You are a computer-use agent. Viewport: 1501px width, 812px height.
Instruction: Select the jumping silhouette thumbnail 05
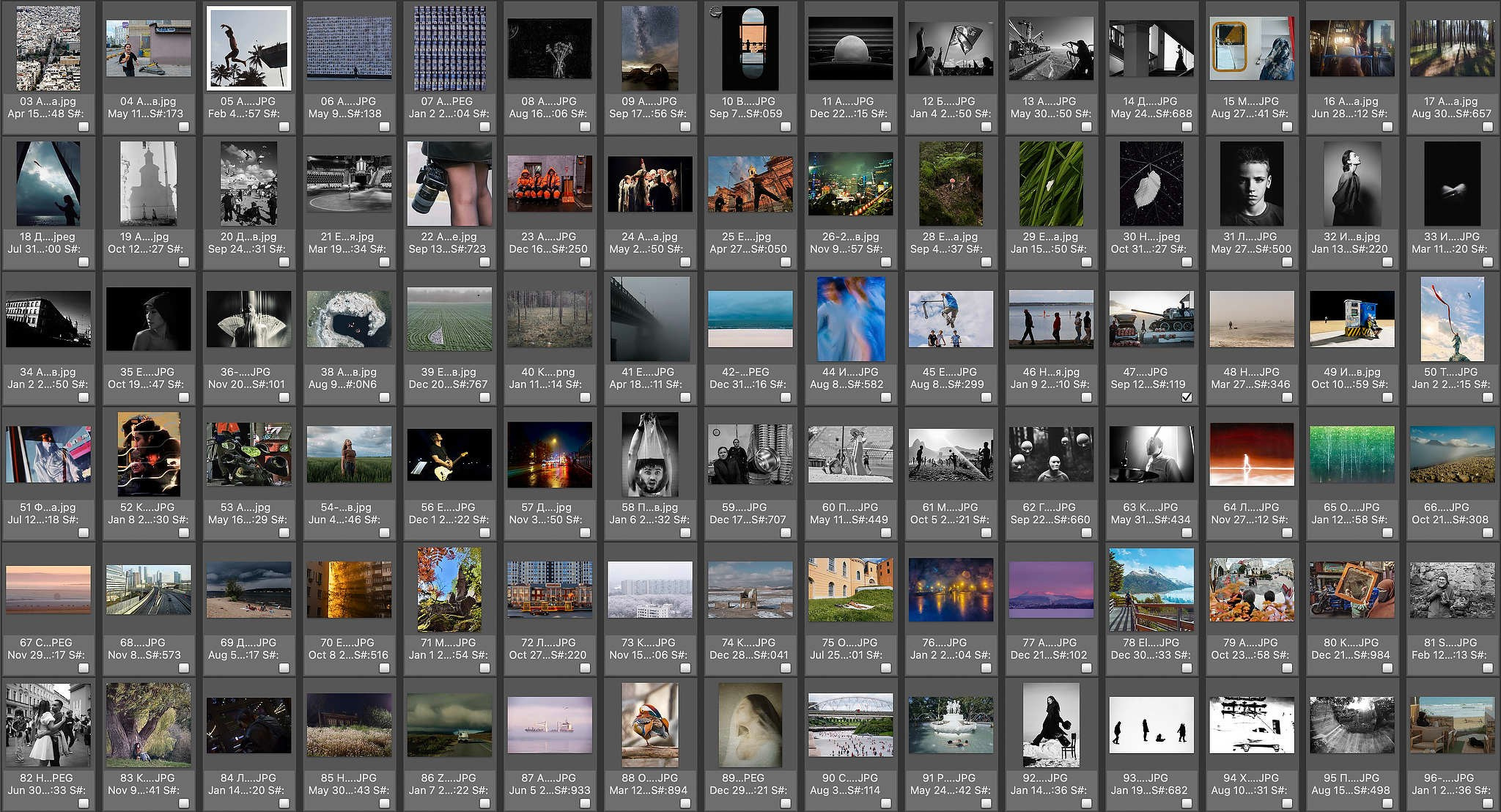[249, 48]
